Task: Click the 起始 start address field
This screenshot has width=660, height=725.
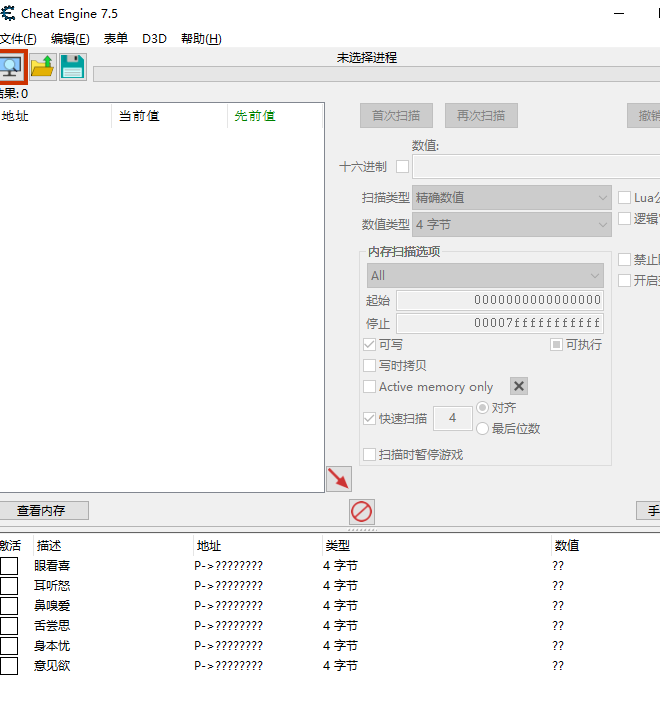Action: point(499,301)
